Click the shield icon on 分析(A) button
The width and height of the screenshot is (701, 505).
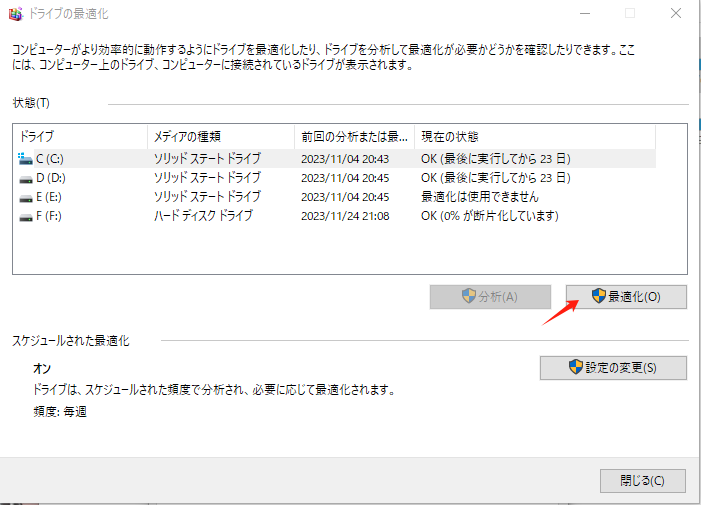[x=468, y=296]
